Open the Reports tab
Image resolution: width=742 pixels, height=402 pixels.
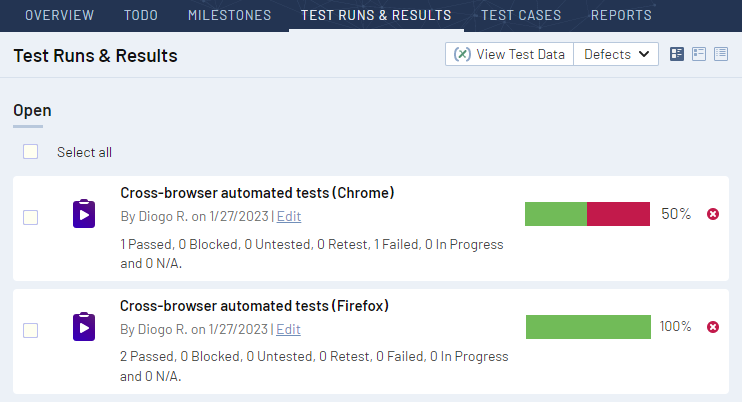(621, 15)
